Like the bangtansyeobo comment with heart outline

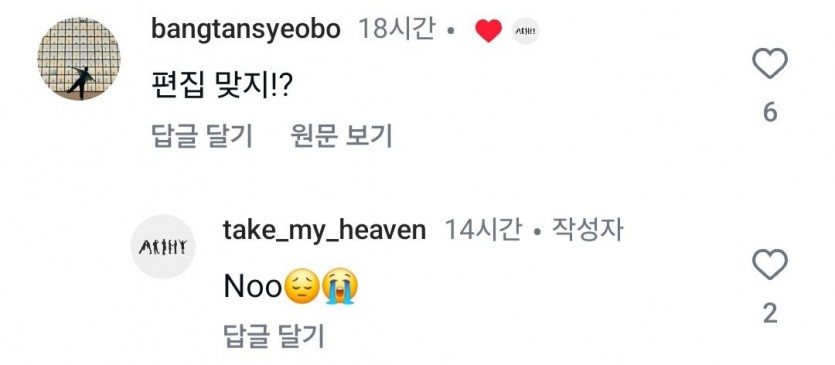point(769,63)
